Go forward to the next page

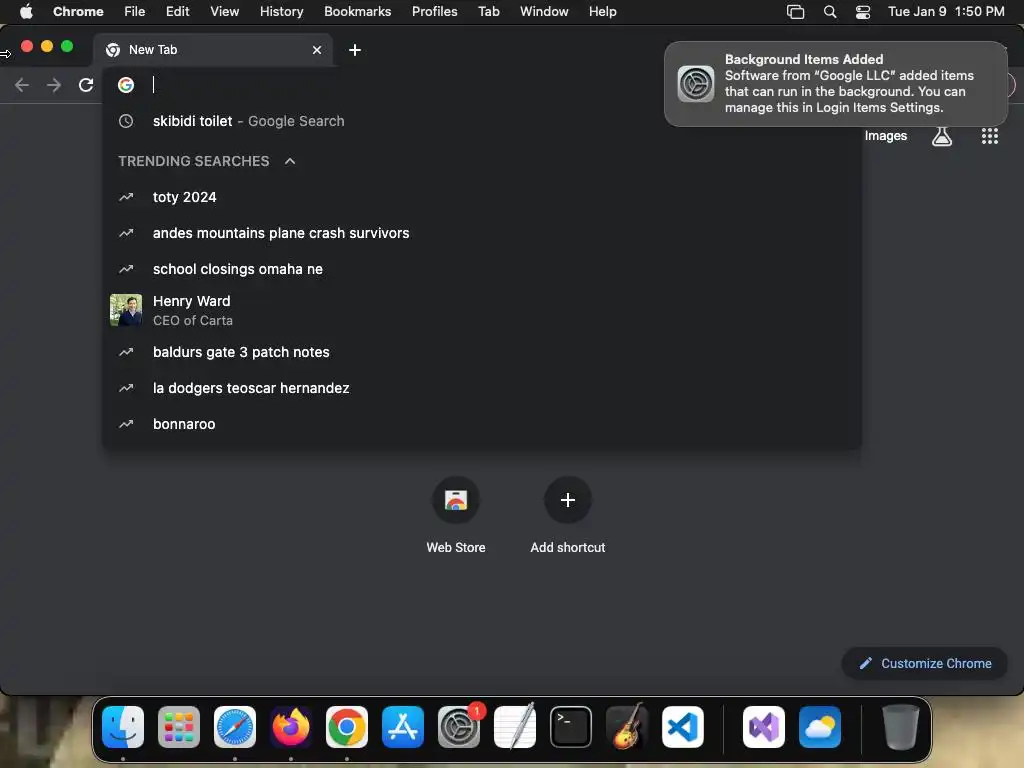click(54, 85)
